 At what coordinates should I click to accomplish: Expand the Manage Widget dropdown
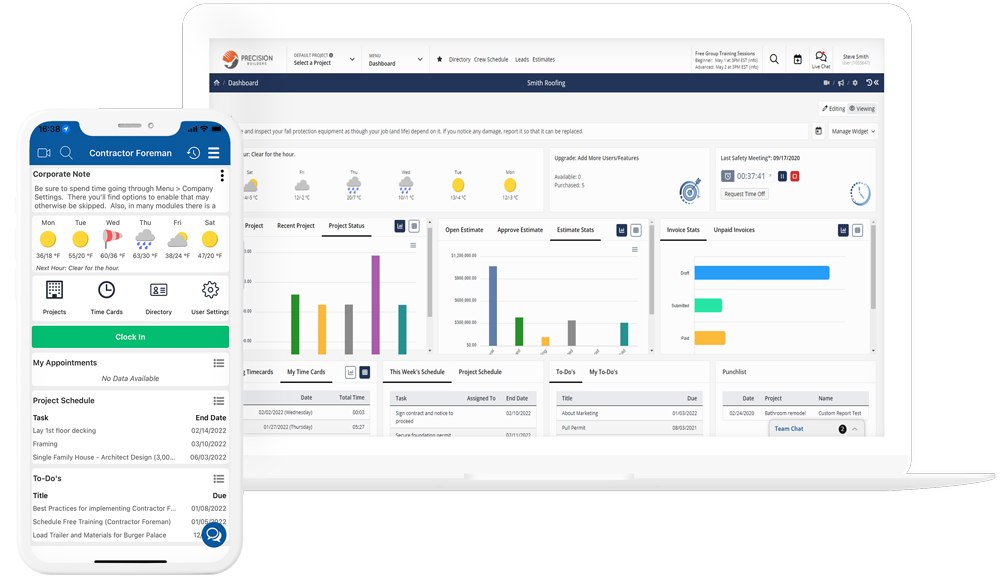[x=853, y=131]
